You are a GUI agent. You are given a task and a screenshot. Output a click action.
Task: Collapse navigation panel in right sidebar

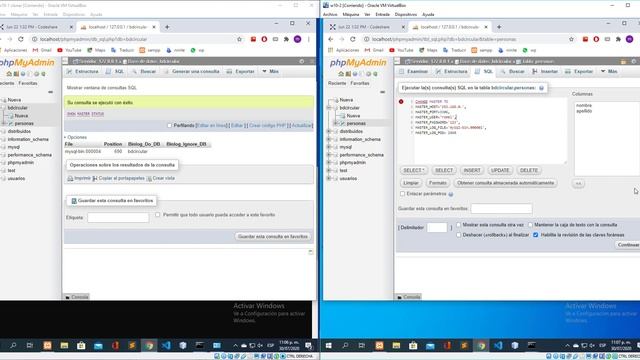382,92
